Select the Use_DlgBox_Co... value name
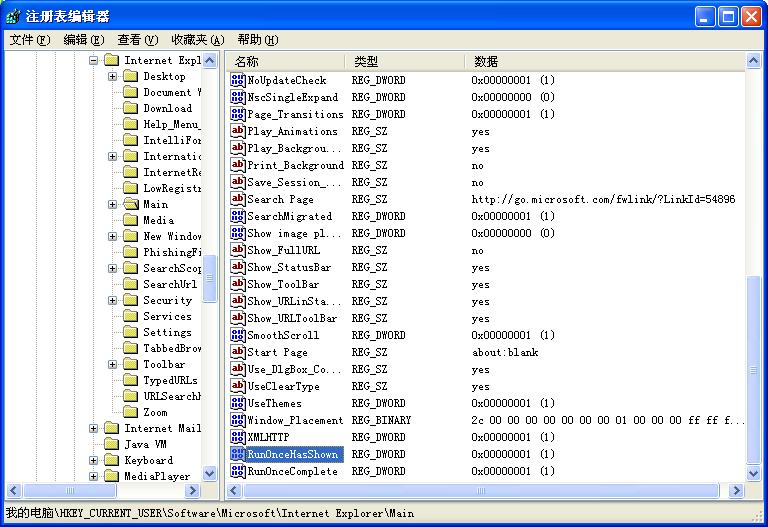Screen dimensions: 768x527 click(294, 369)
